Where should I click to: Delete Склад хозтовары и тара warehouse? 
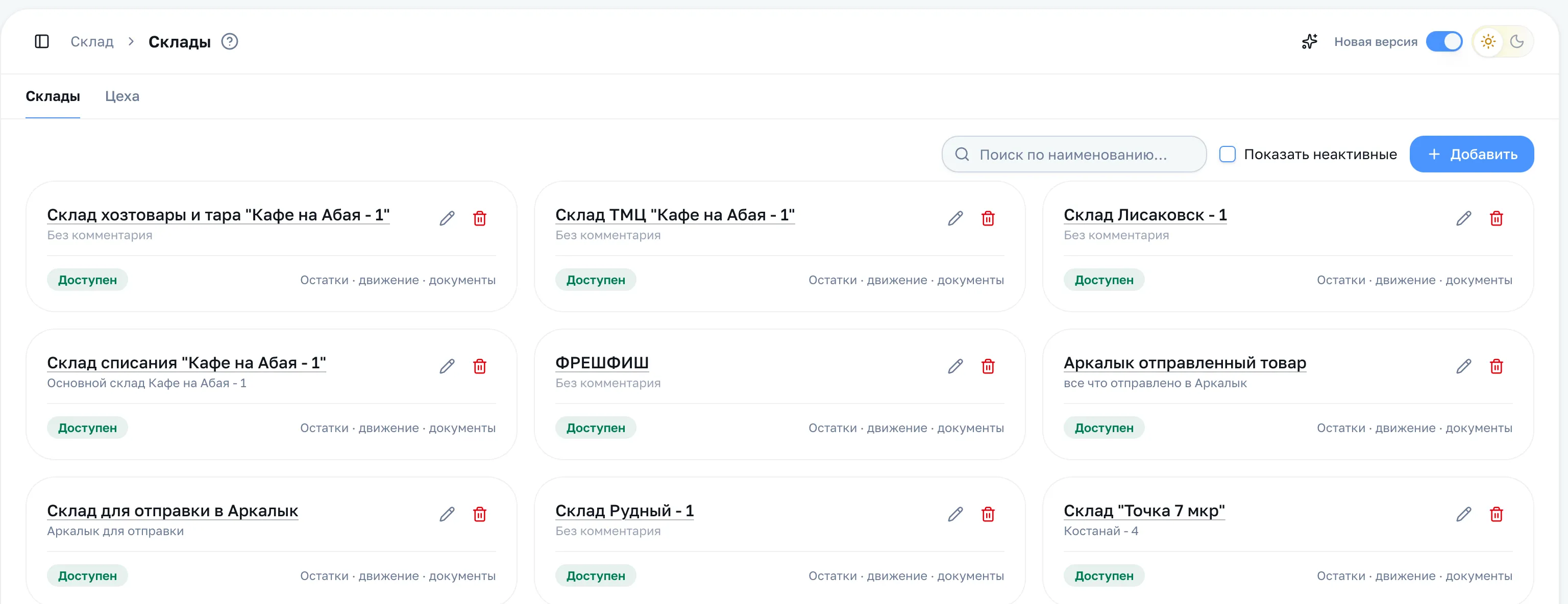coord(480,218)
